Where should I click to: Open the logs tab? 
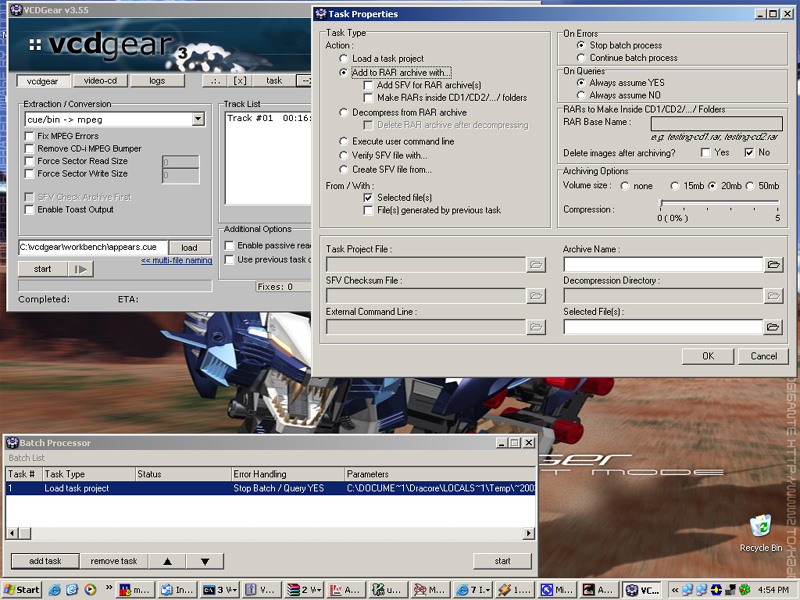[157, 81]
